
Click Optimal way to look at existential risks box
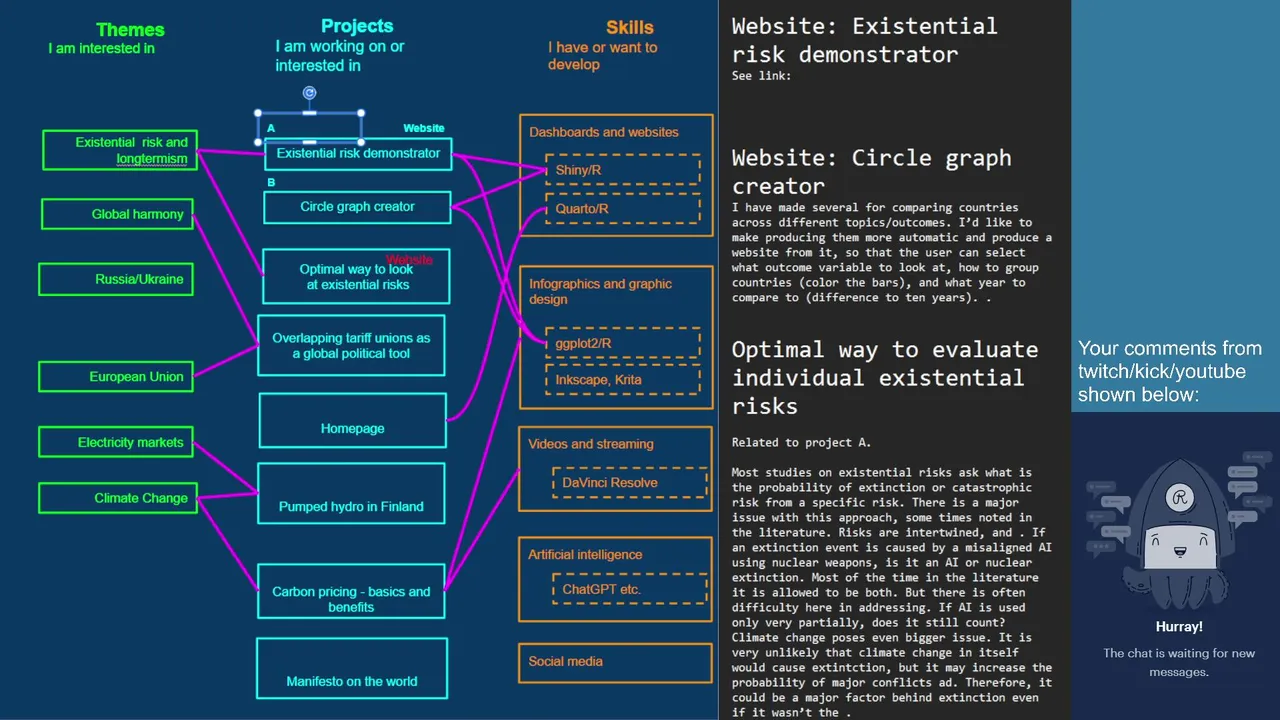(356, 276)
